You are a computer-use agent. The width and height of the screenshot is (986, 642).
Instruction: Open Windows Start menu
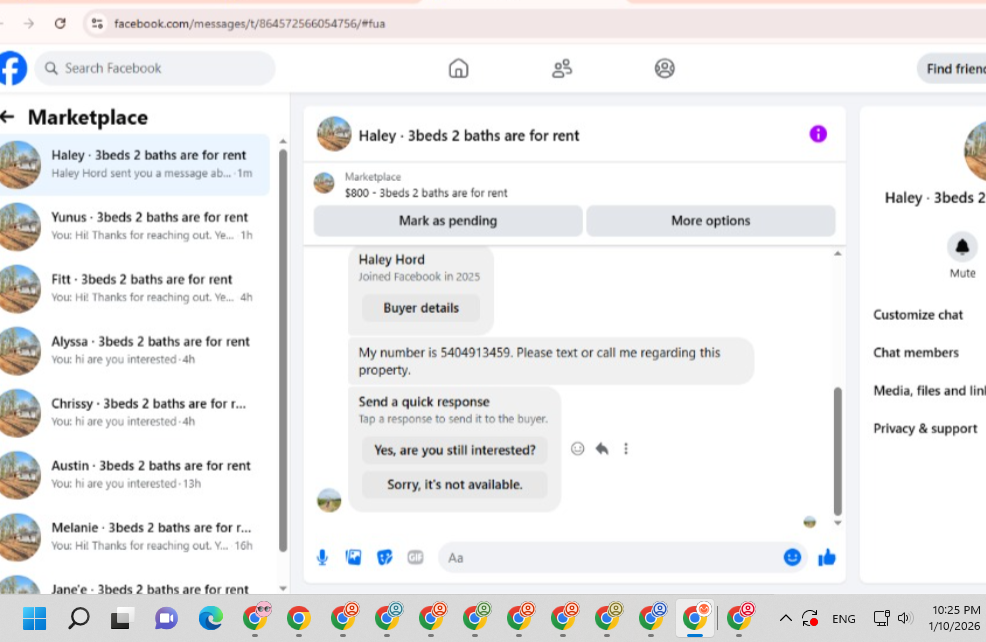(34, 619)
